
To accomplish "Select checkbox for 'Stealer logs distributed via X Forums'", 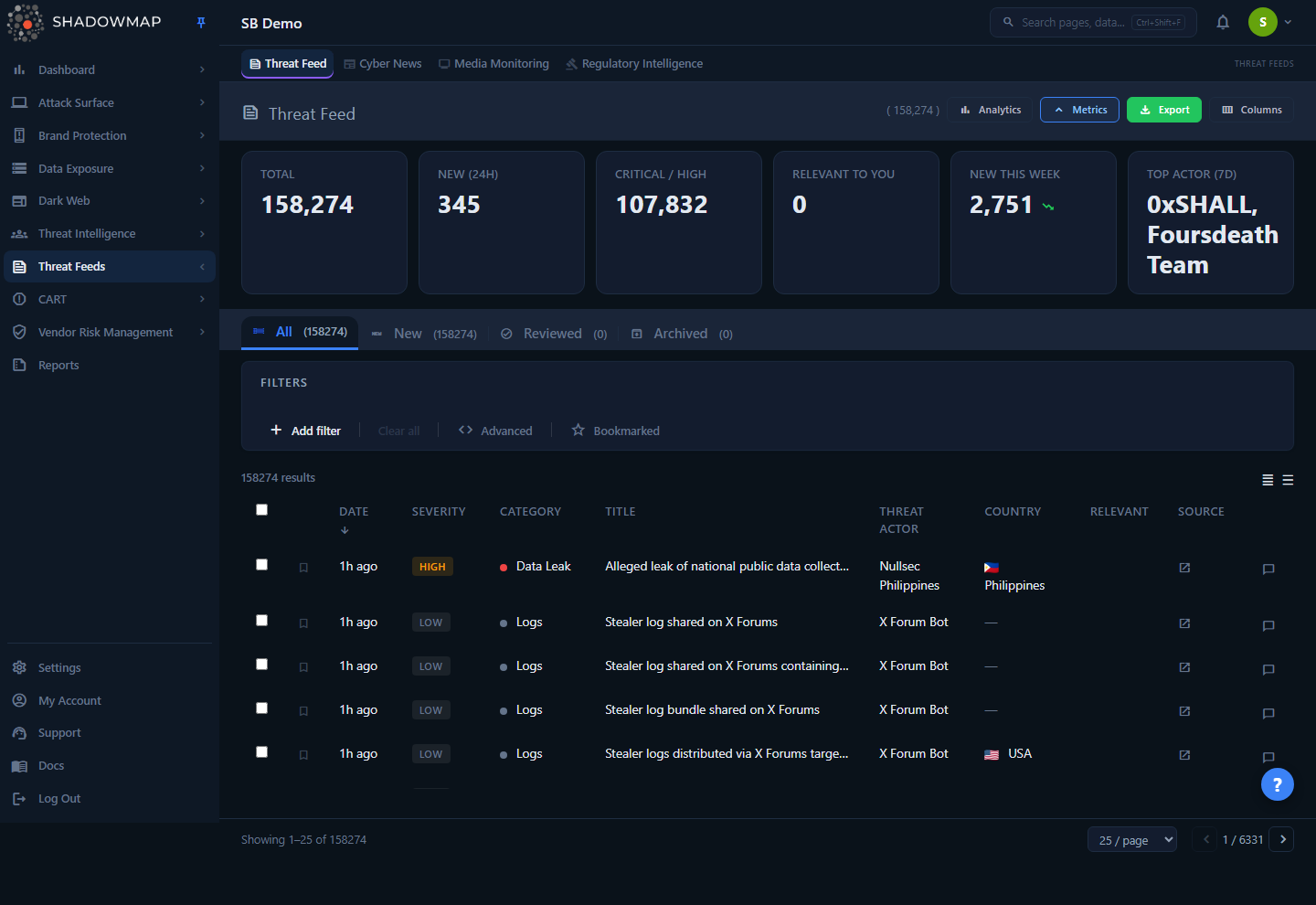I will tap(262, 752).
